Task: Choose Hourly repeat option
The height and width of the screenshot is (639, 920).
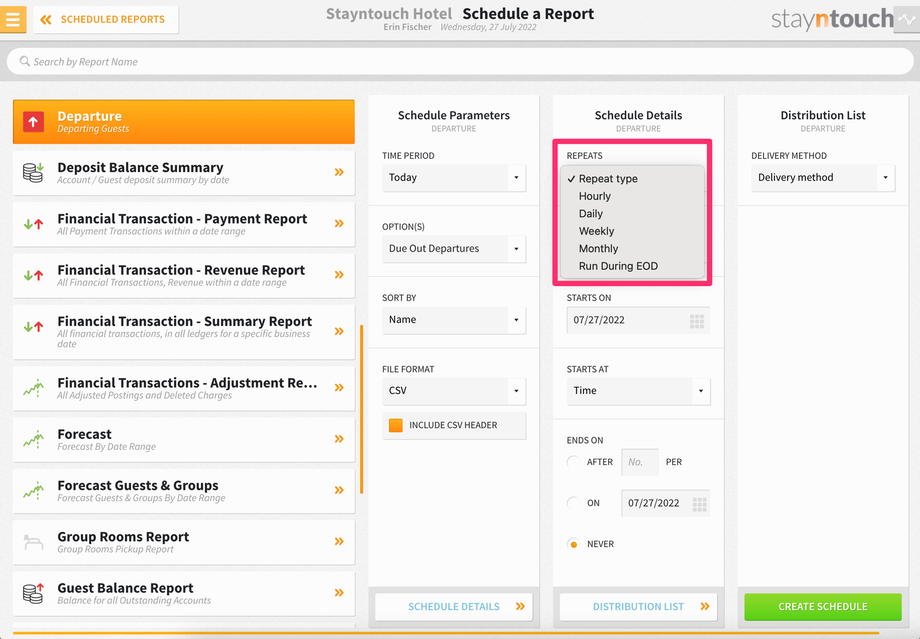Action: [x=632, y=196]
